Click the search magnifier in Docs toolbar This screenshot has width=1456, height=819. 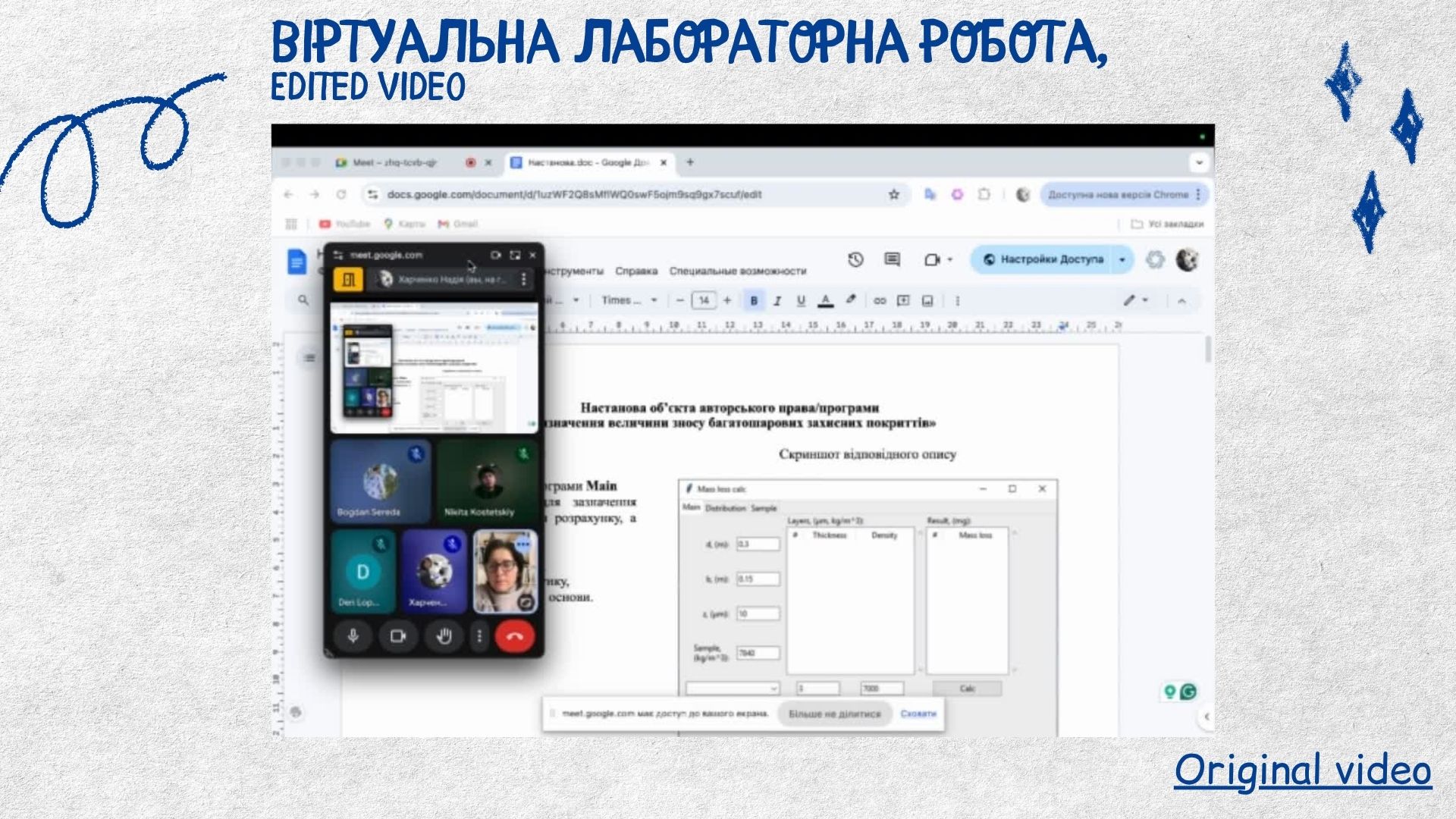[x=303, y=300]
